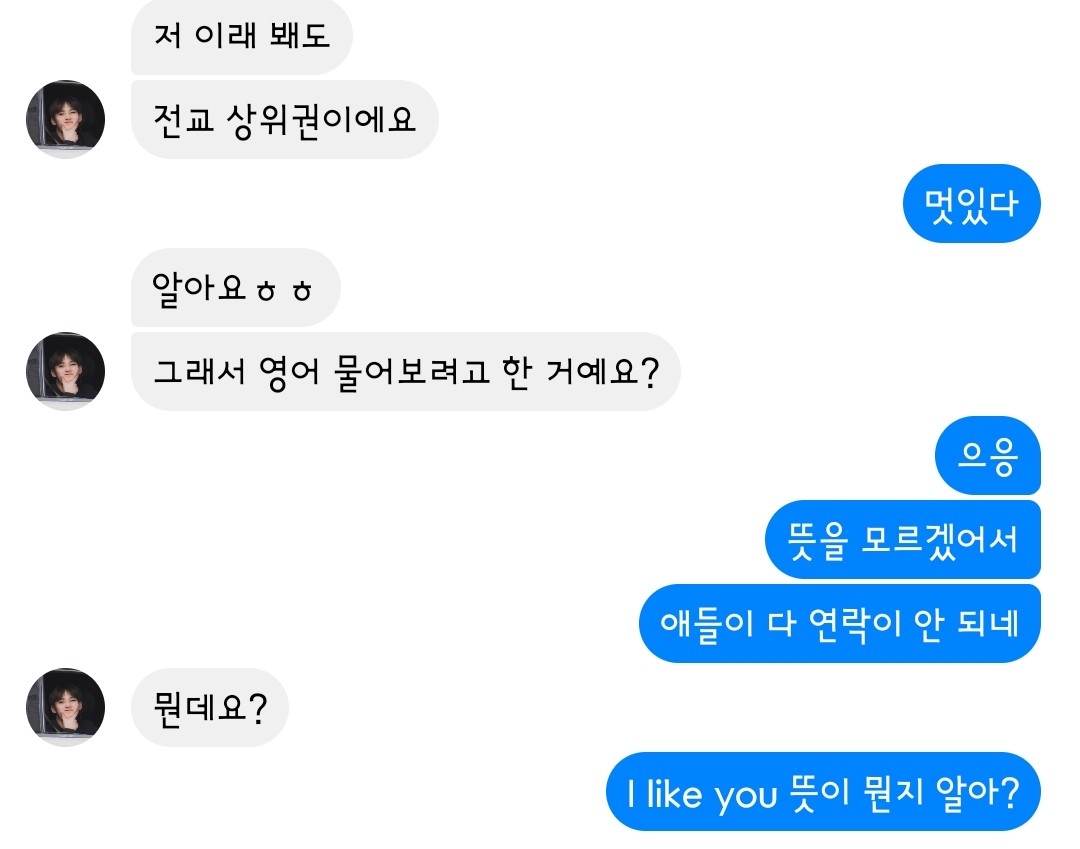This screenshot has height=849, width=1080.
Task: Select the "알아요ㅎㅎ" message bubble
Action: pos(235,288)
